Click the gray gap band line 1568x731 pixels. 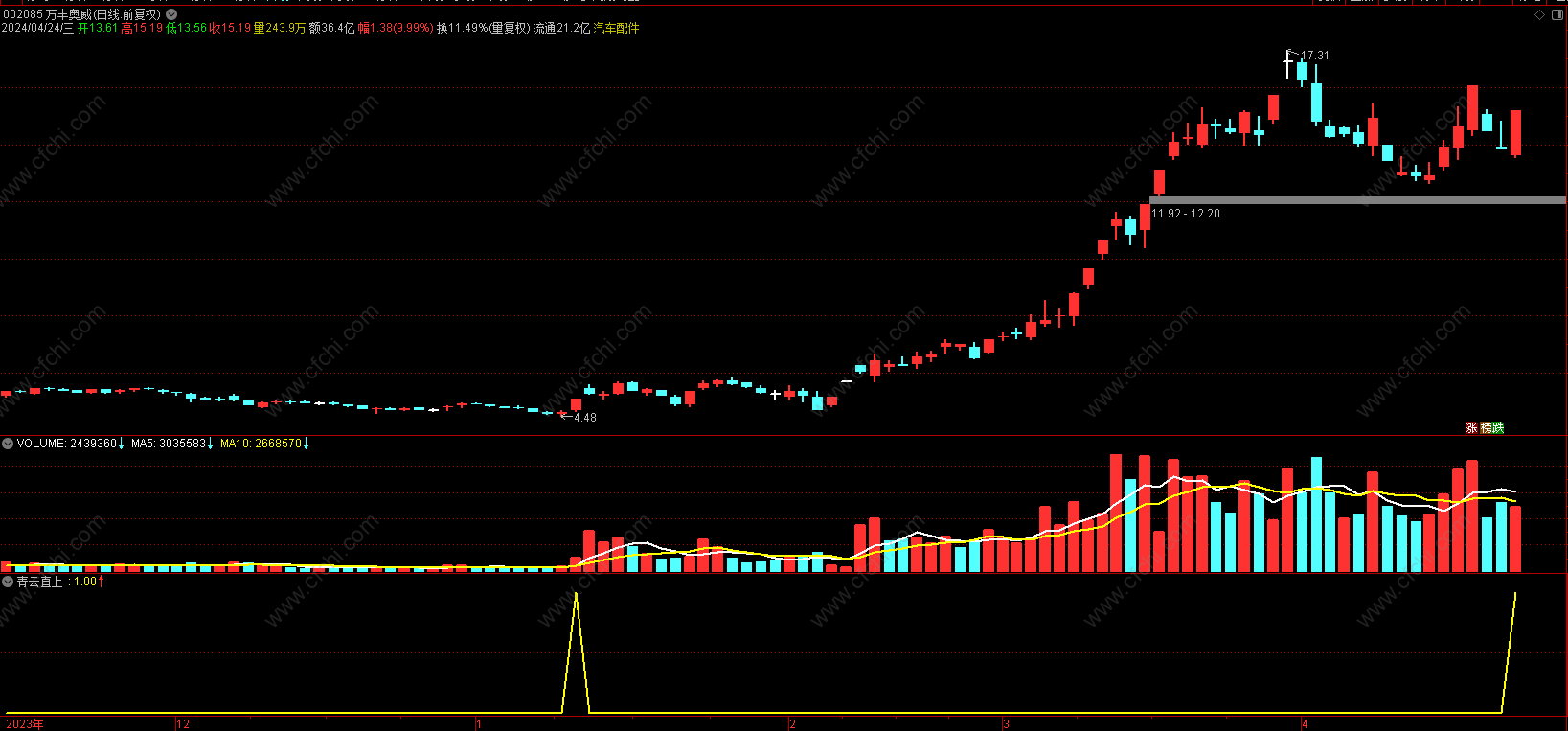coord(1357,200)
